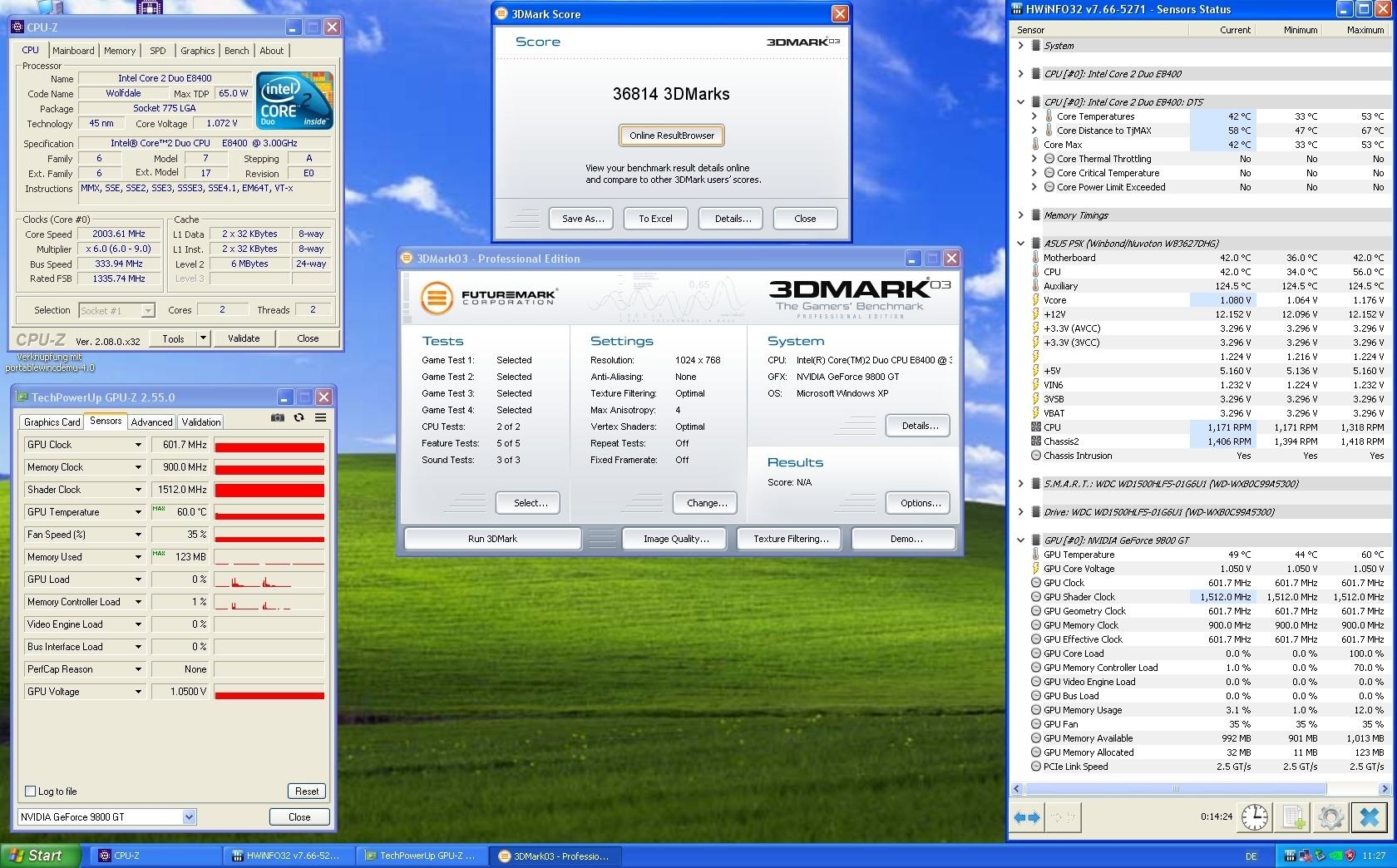
Task: Click the Windows Start button
Action: (41, 856)
